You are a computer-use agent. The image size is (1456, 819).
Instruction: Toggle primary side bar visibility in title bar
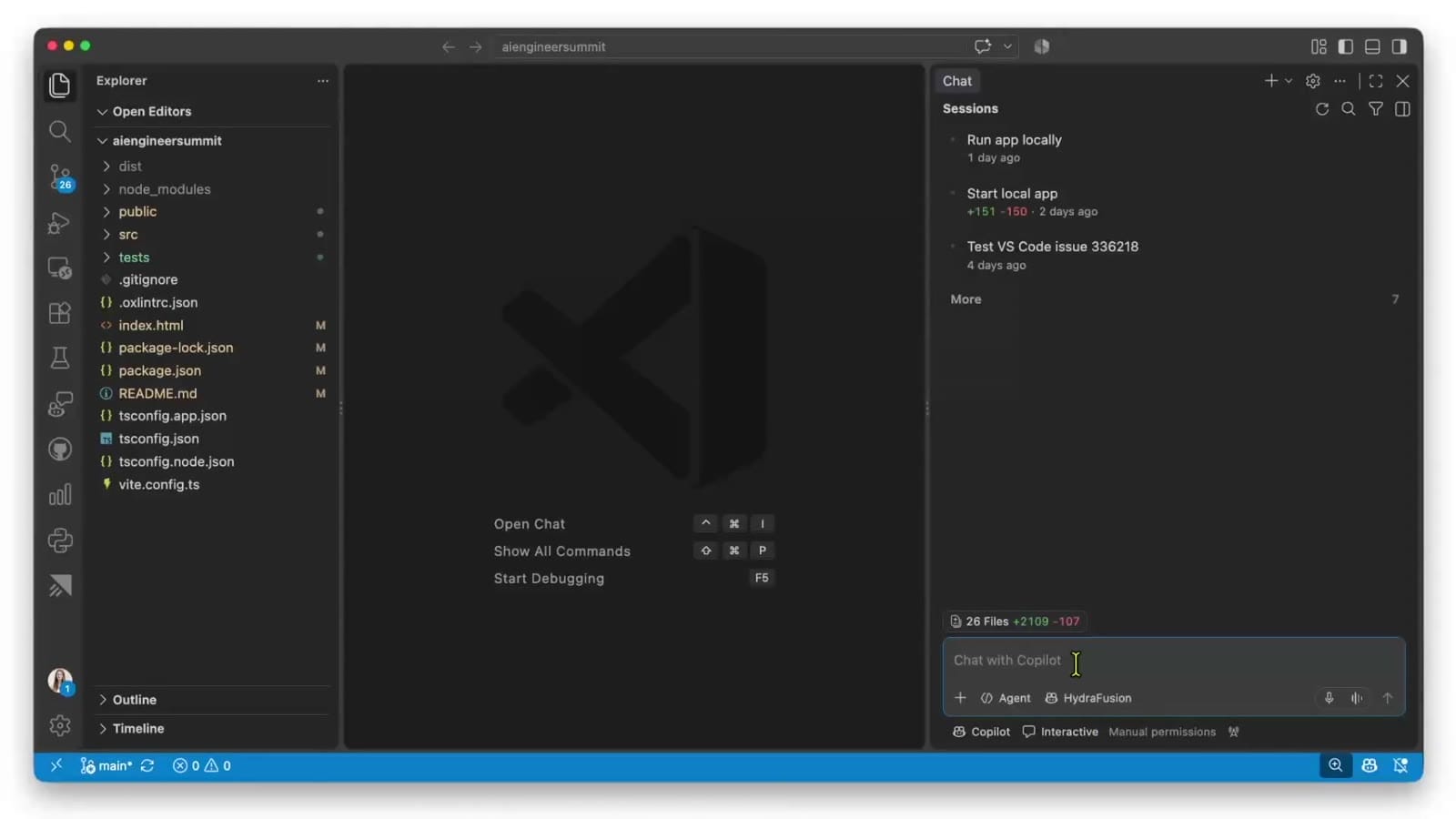tap(1346, 46)
